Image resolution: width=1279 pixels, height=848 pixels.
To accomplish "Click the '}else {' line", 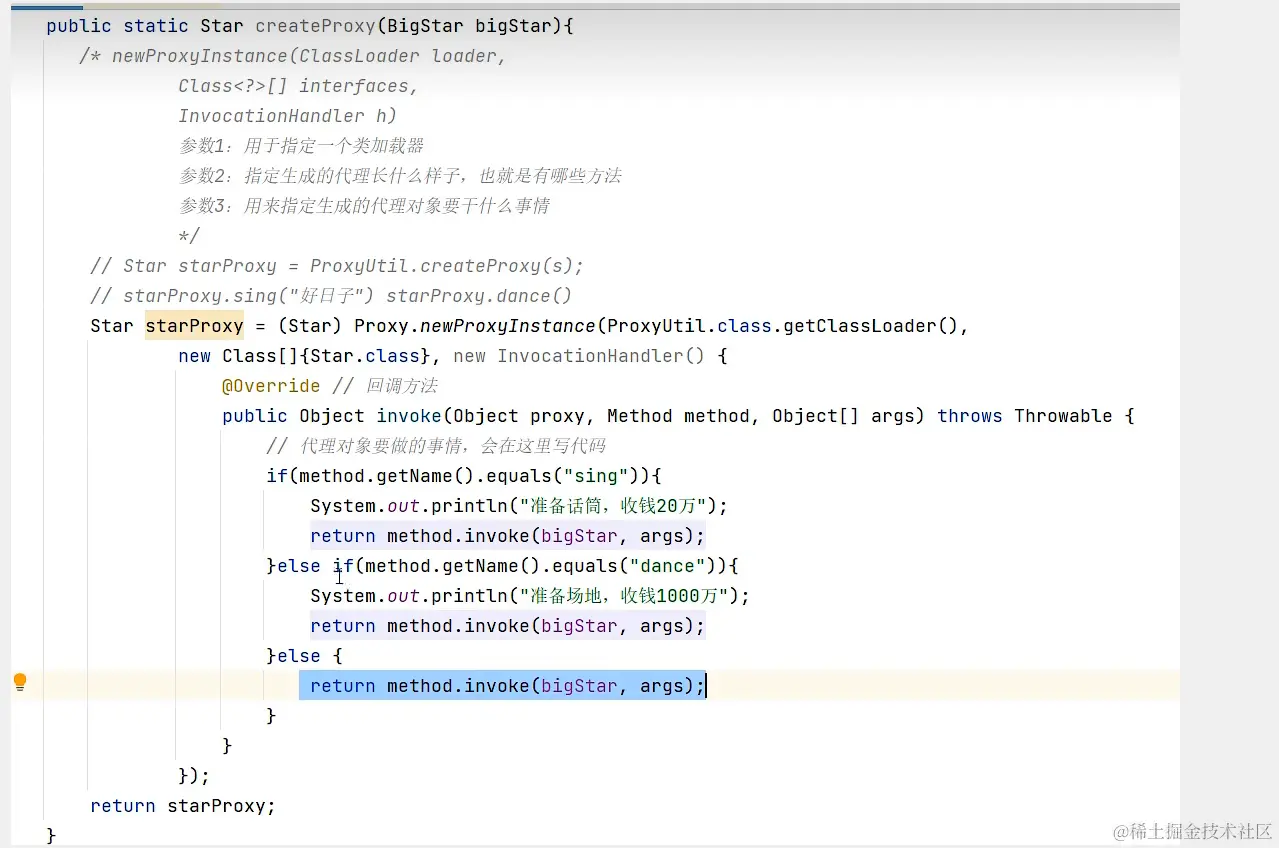I will 304,656.
